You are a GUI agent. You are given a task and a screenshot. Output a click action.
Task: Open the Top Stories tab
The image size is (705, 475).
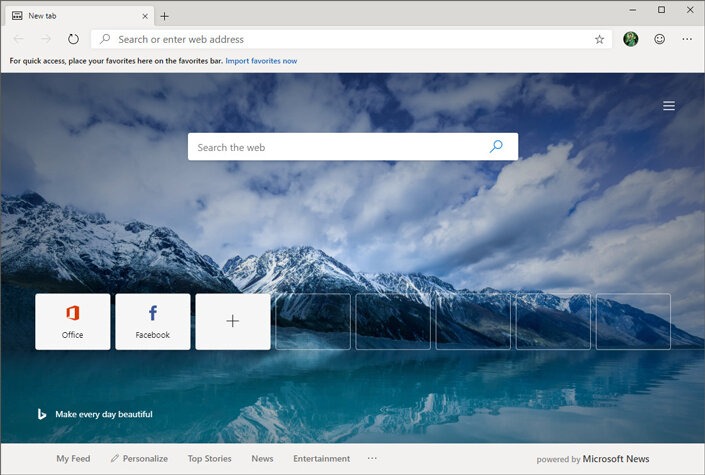tap(210, 458)
